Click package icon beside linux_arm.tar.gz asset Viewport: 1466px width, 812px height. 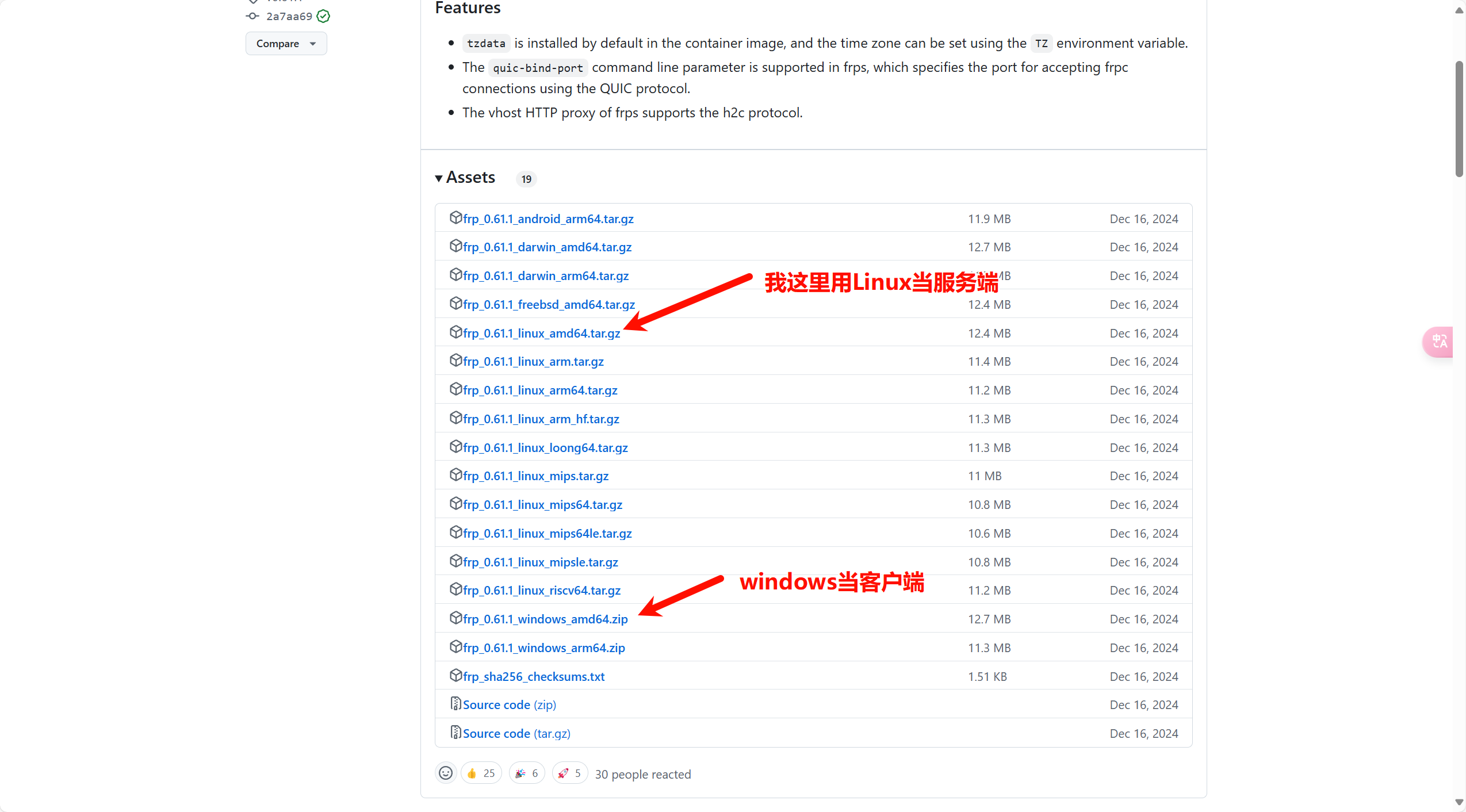tap(456, 360)
